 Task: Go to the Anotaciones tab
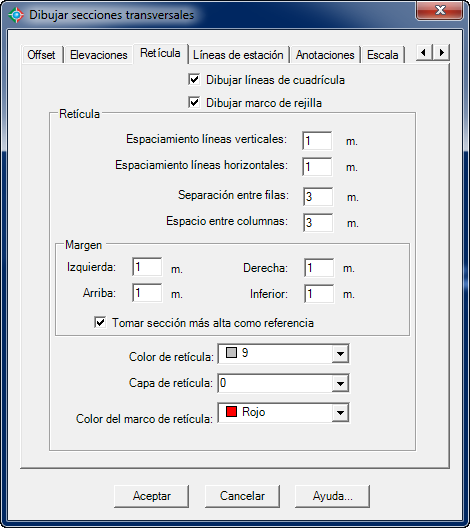click(325, 55)
